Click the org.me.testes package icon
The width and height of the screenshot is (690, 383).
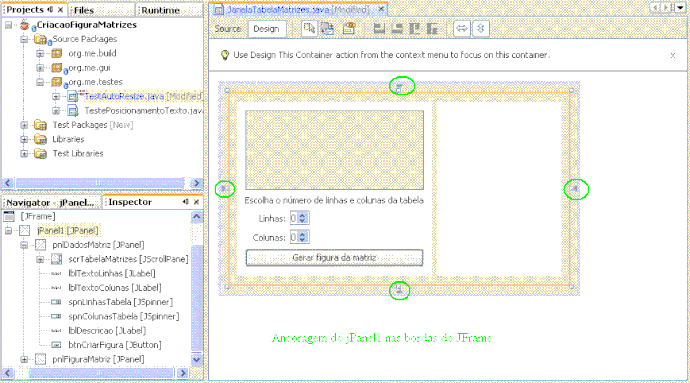point(57,82)
